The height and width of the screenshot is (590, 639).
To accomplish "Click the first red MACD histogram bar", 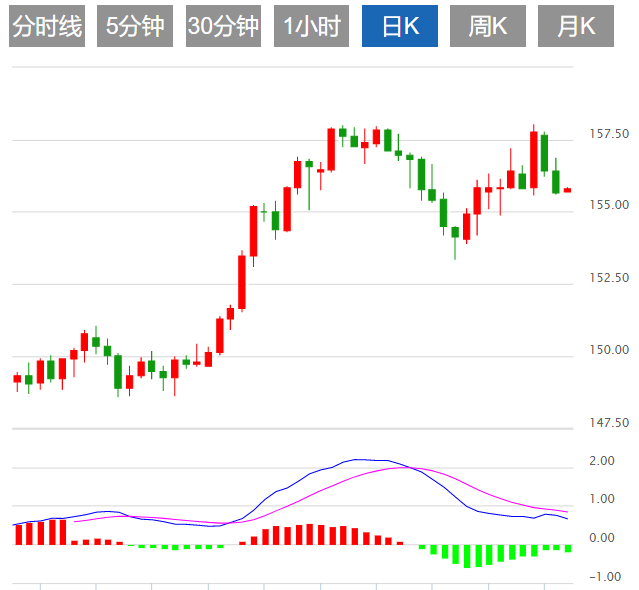I will pyautogui.click(x=19, y=535).
